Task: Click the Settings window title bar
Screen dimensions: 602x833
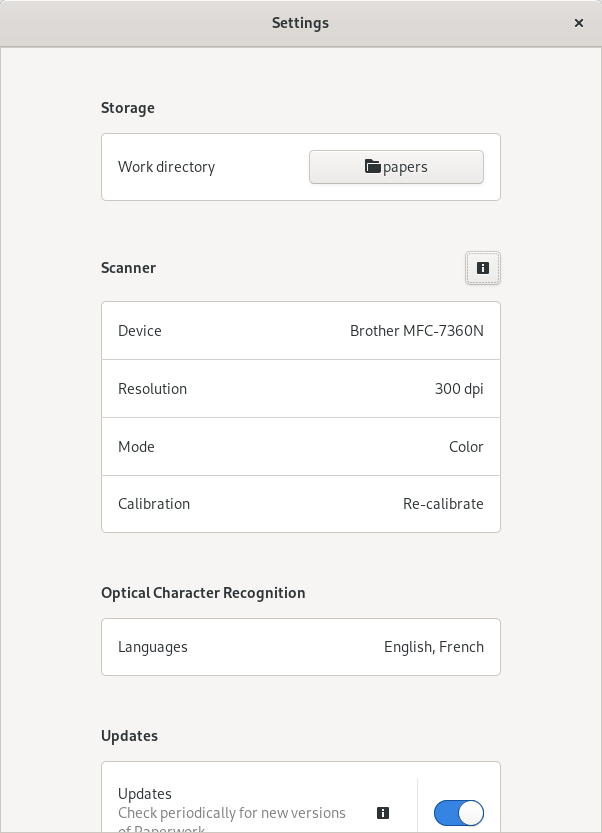Action: click(300, 23)
